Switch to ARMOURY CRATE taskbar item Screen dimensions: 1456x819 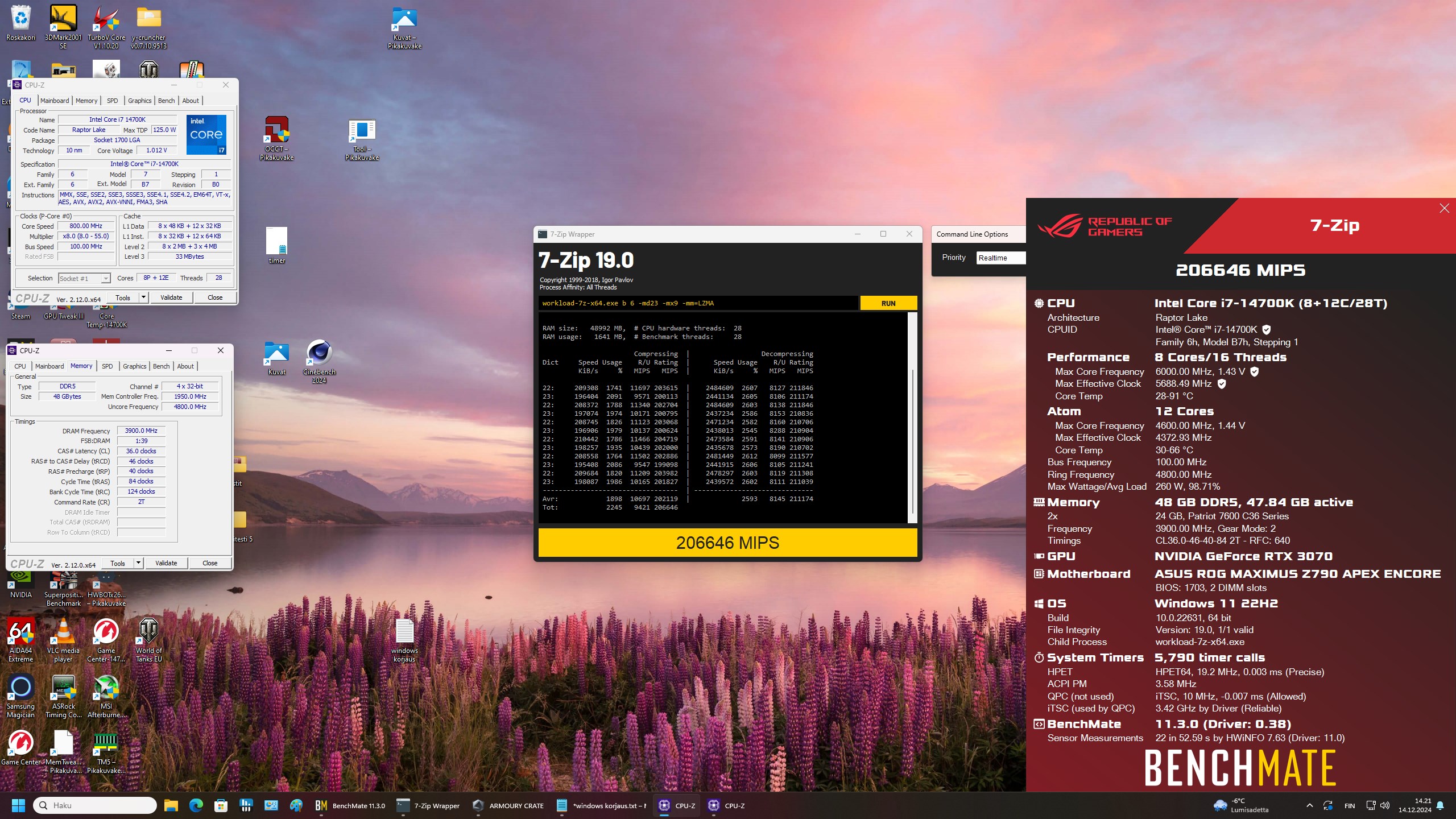click(508, 805)
